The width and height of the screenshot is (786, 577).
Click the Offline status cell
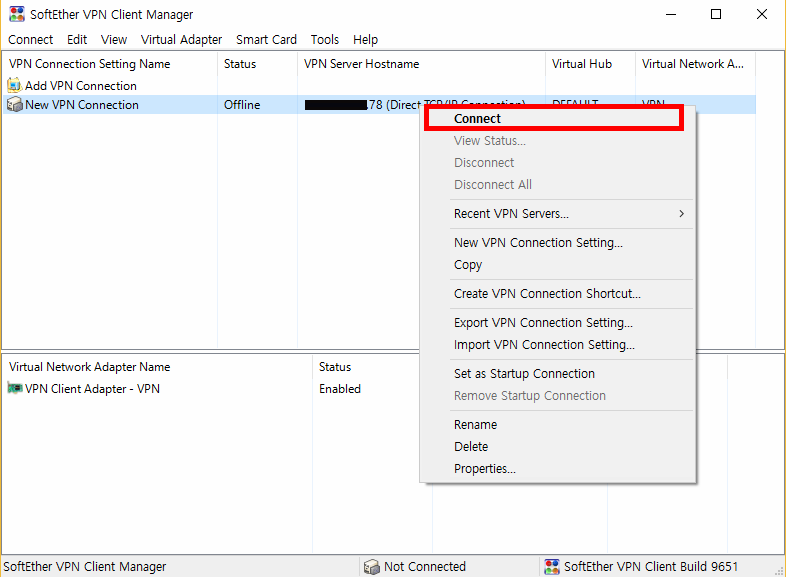click(242, 105)
